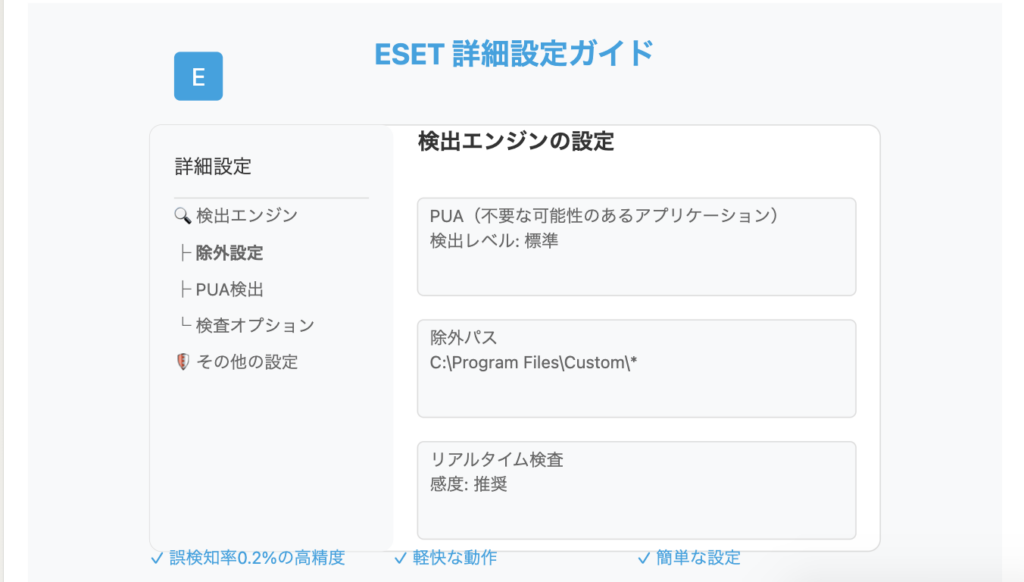Screen dimensions: 1024x582
Task: Click the checkmark before 簡単な設定
Action: pyautogui.click(x=644, y=558)
